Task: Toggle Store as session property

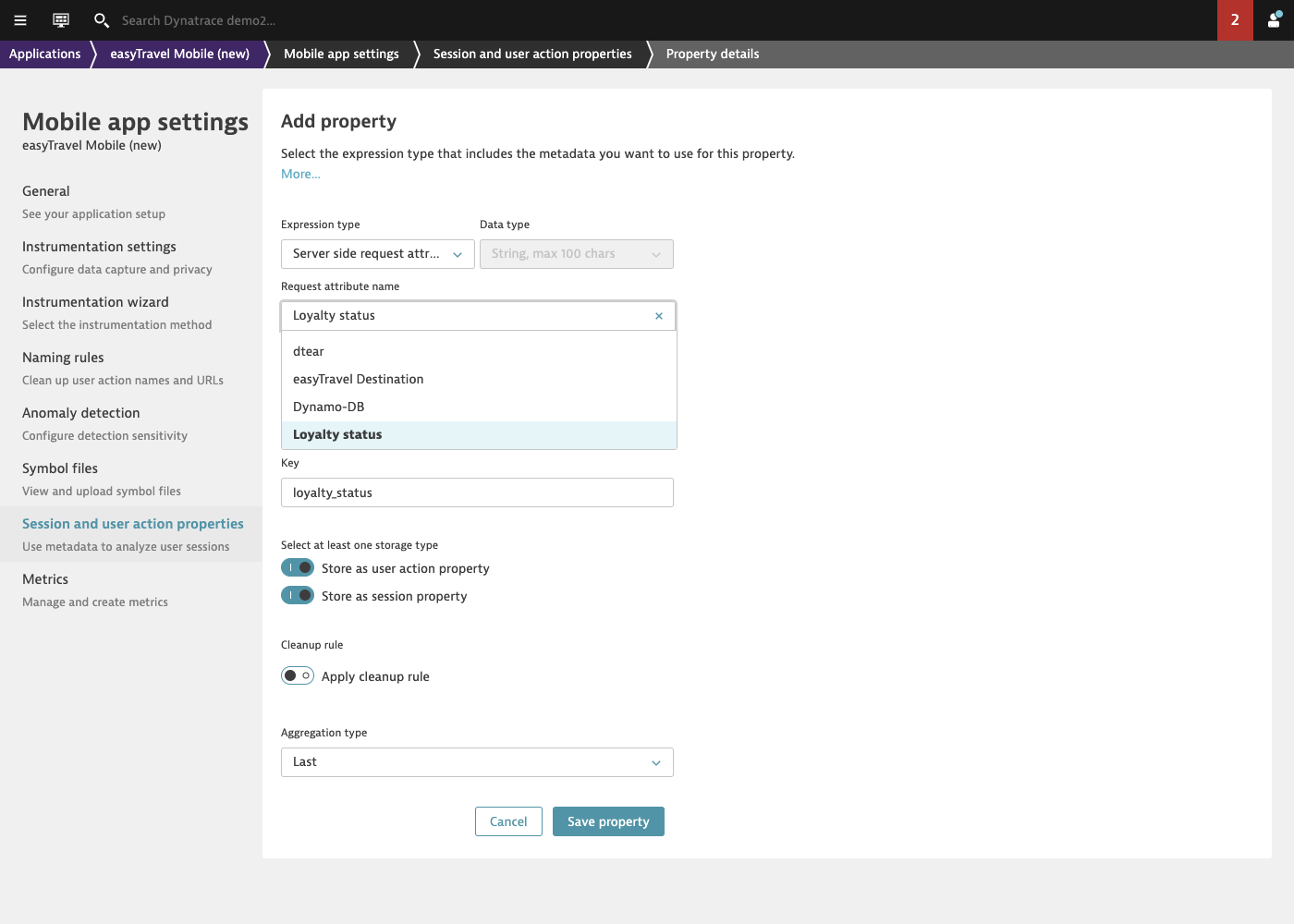Action: (x=298, y=595)
